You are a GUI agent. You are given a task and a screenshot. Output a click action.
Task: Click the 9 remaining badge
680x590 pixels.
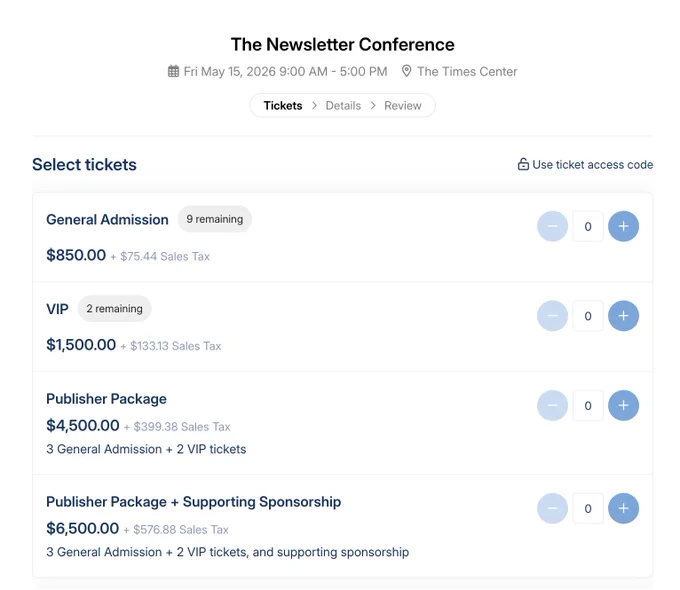click(x=215, y=219)
